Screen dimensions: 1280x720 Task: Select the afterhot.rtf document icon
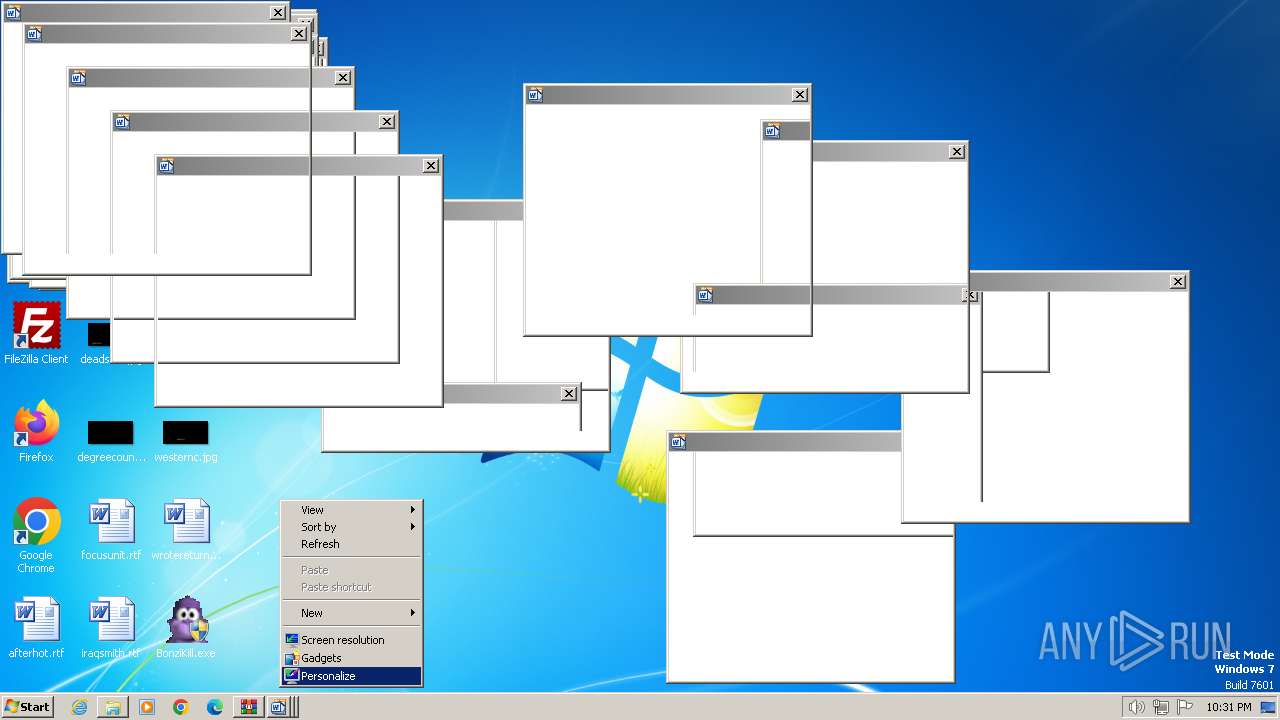[x=36, y=628]
